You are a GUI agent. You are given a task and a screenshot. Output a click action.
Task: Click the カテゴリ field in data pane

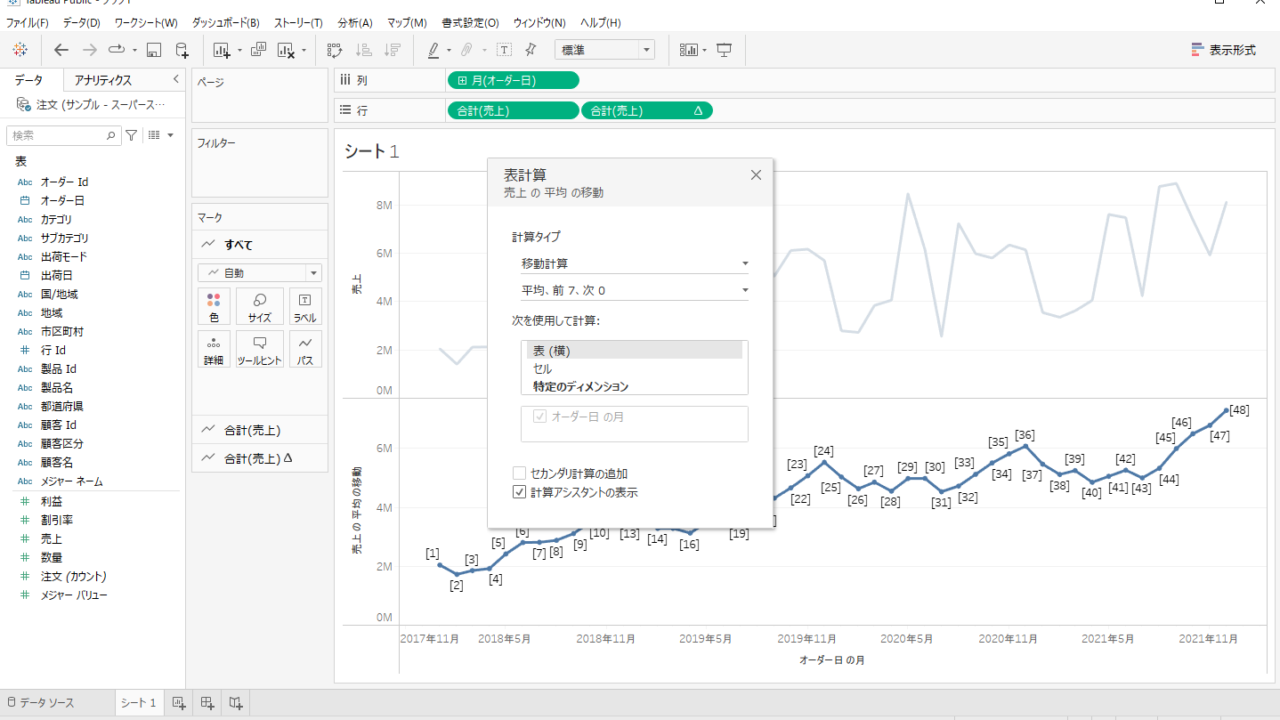tap(56, 219)
